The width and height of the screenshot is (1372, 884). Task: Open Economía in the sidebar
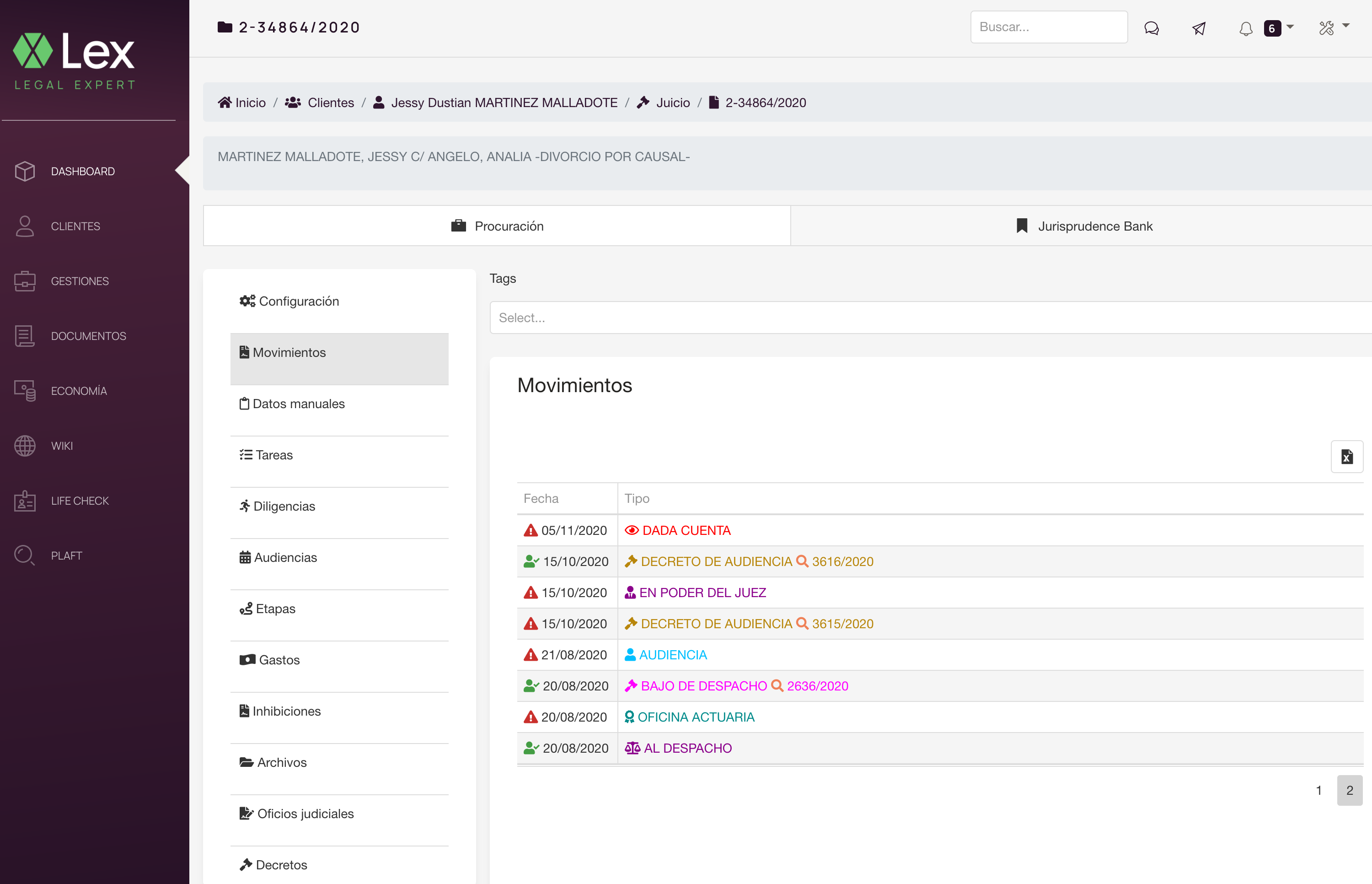tap(79, 391)
